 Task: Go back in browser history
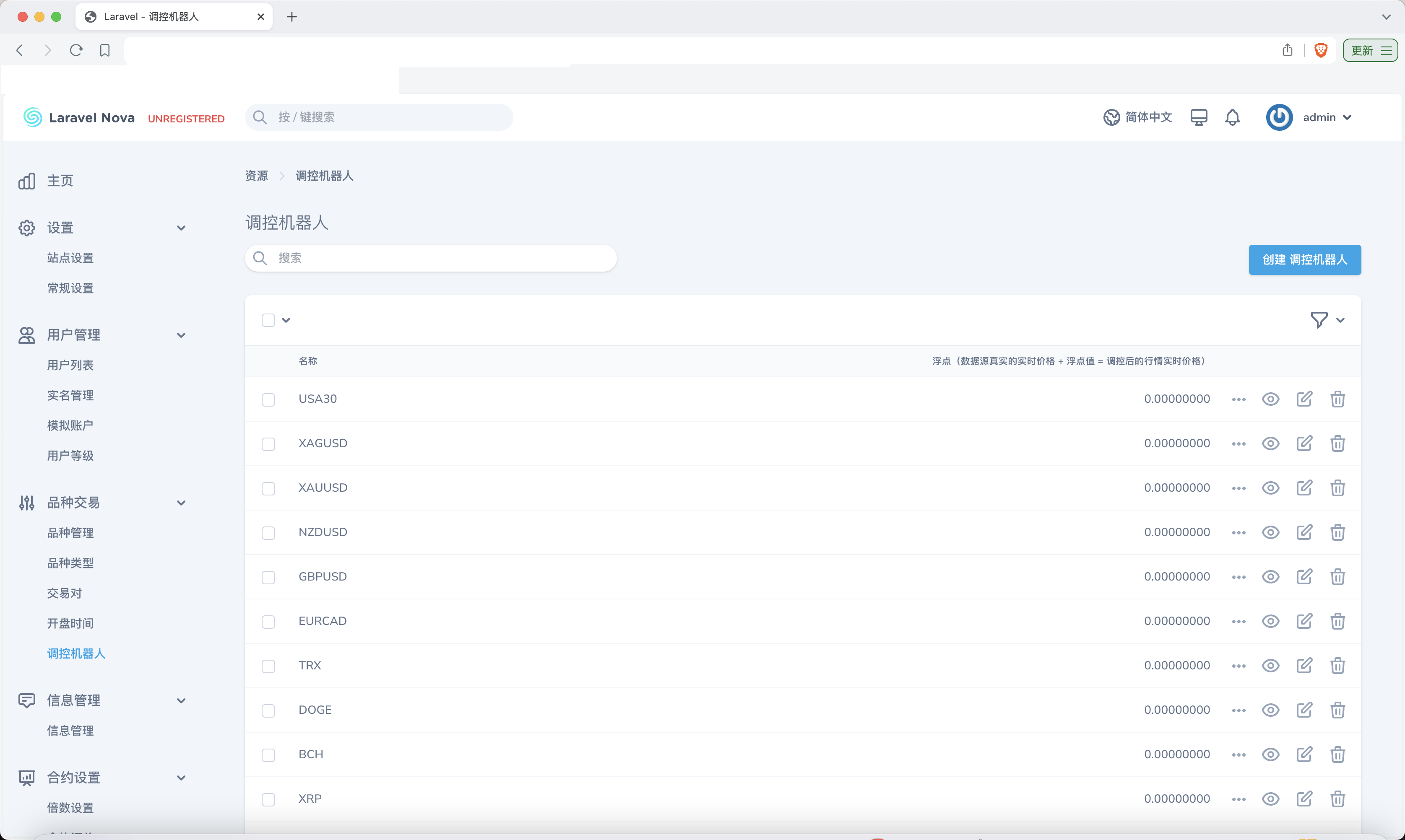pos(20,50)
